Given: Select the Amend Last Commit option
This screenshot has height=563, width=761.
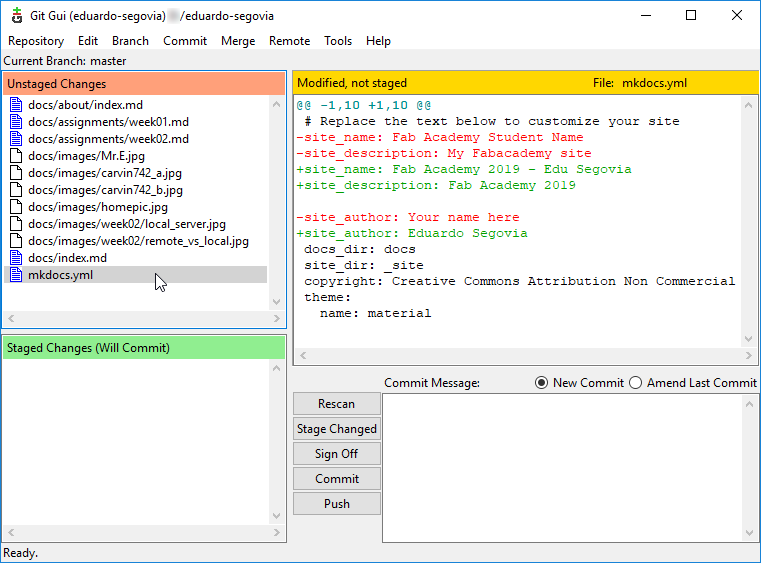Looking at the screenshot, I should tap(635, 382).
